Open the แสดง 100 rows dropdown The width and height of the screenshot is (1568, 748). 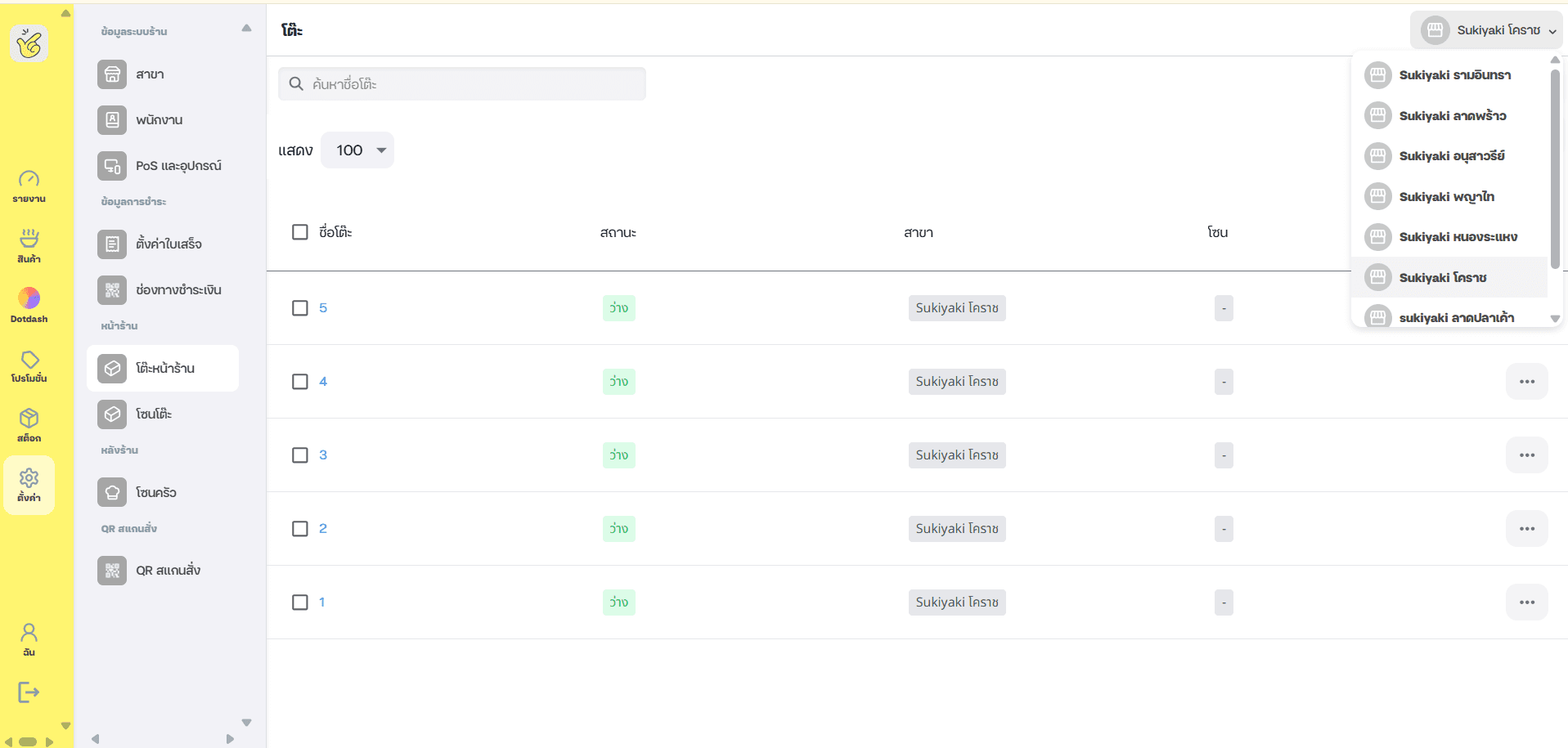click(357, 150)
